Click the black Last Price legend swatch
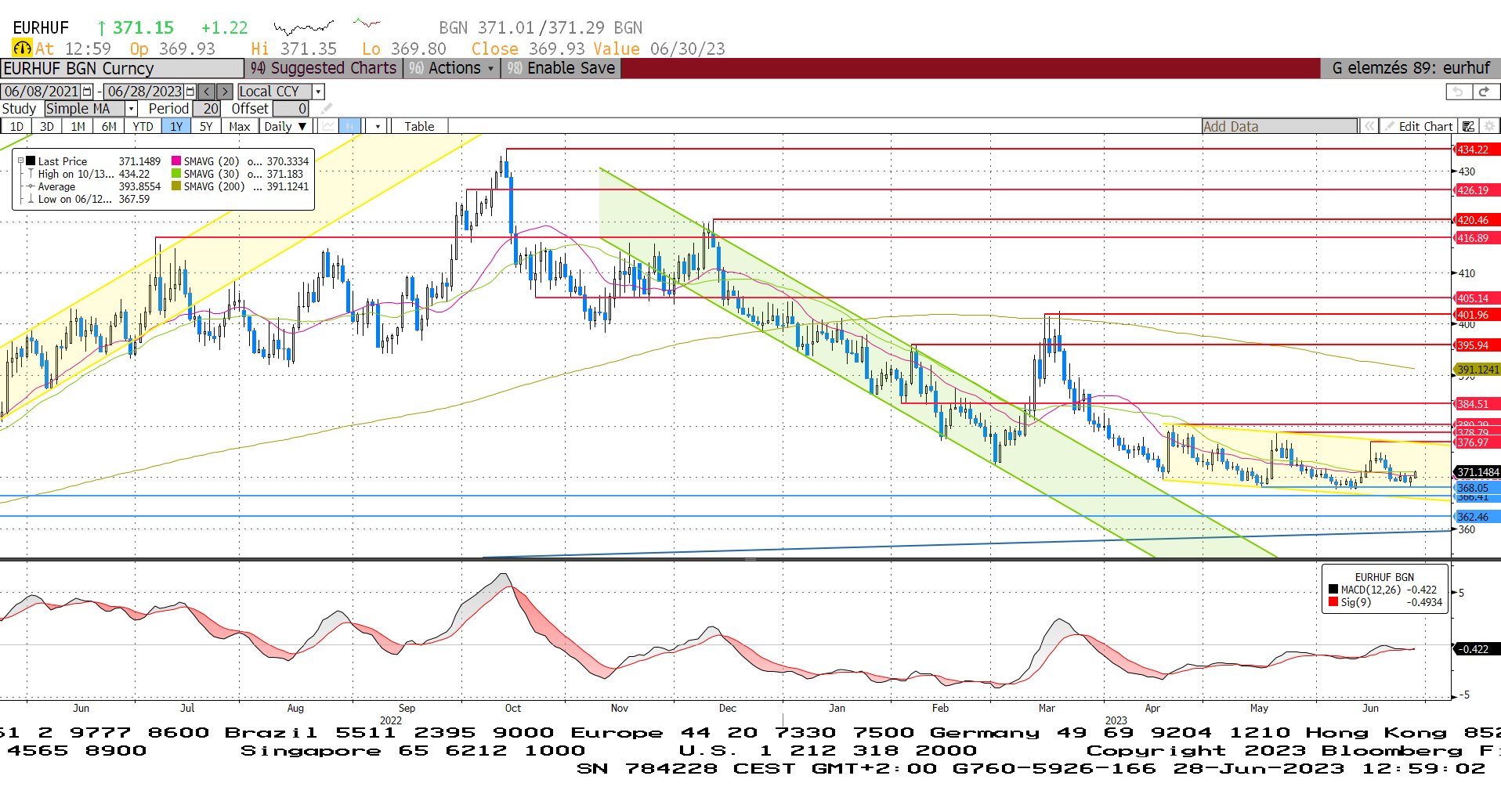Viewport: 1501px width, 812px height. point(31,161)
